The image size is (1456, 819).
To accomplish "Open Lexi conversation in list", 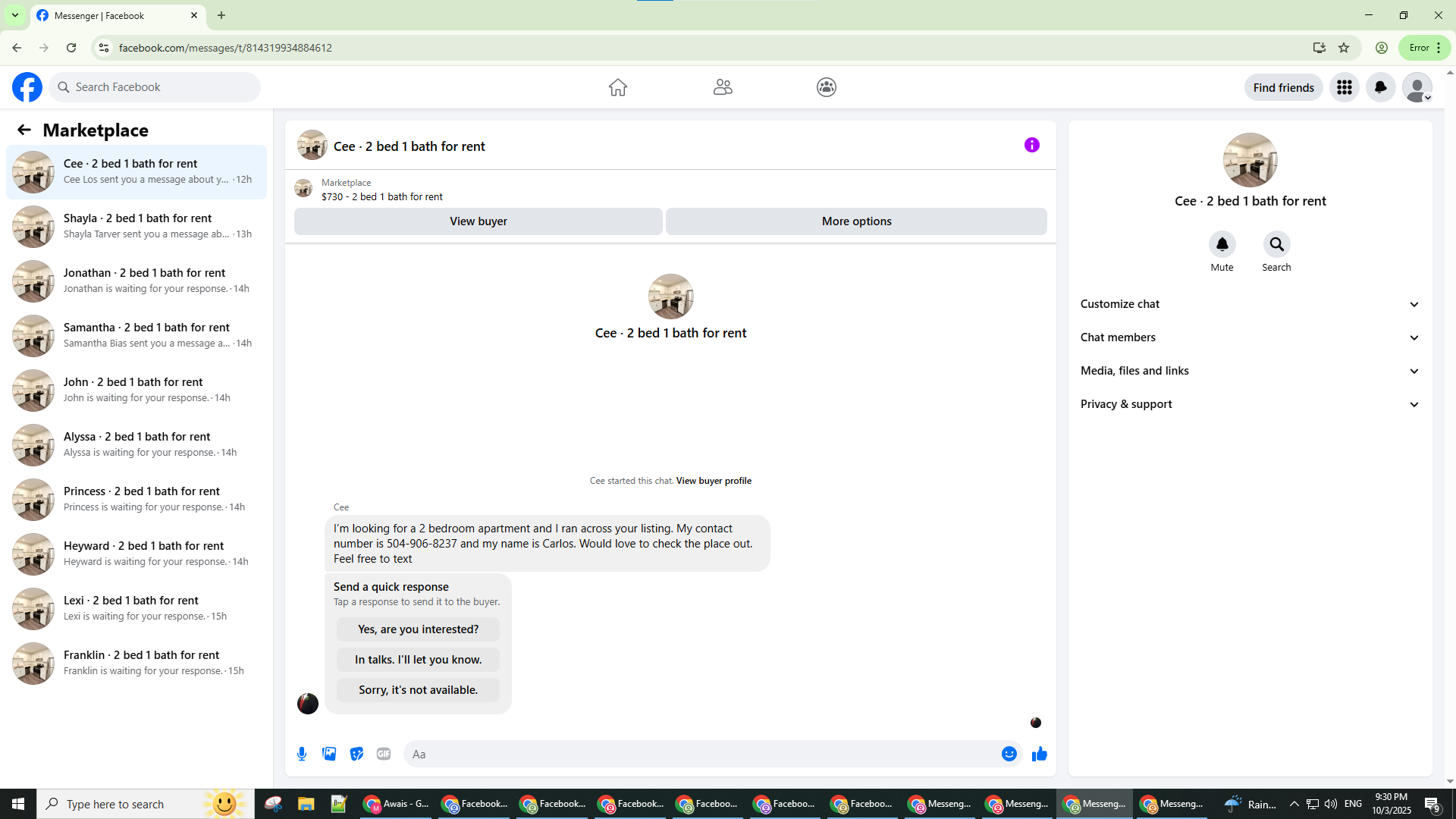I will [136, 609].
